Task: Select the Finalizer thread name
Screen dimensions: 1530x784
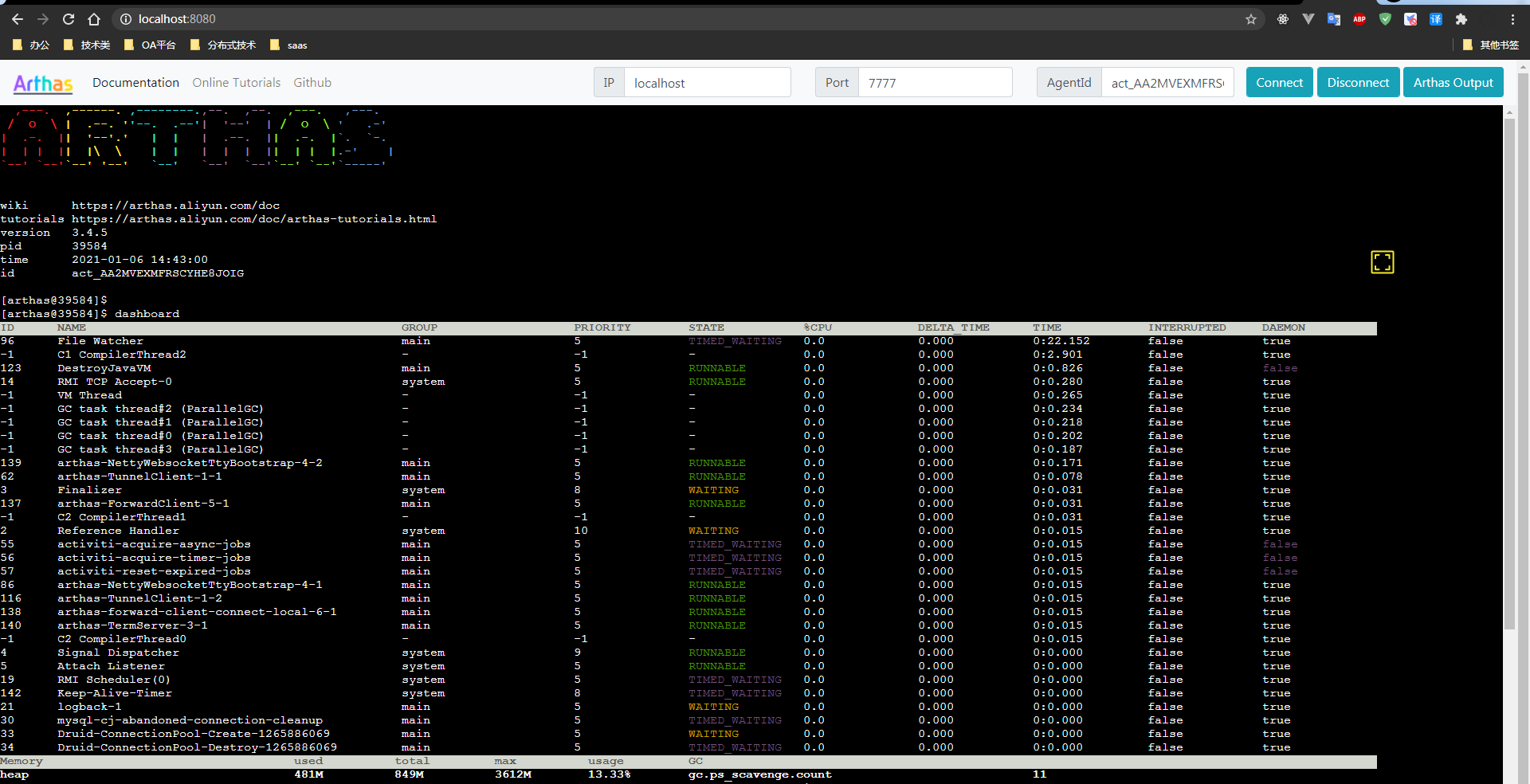Action: 89,490
